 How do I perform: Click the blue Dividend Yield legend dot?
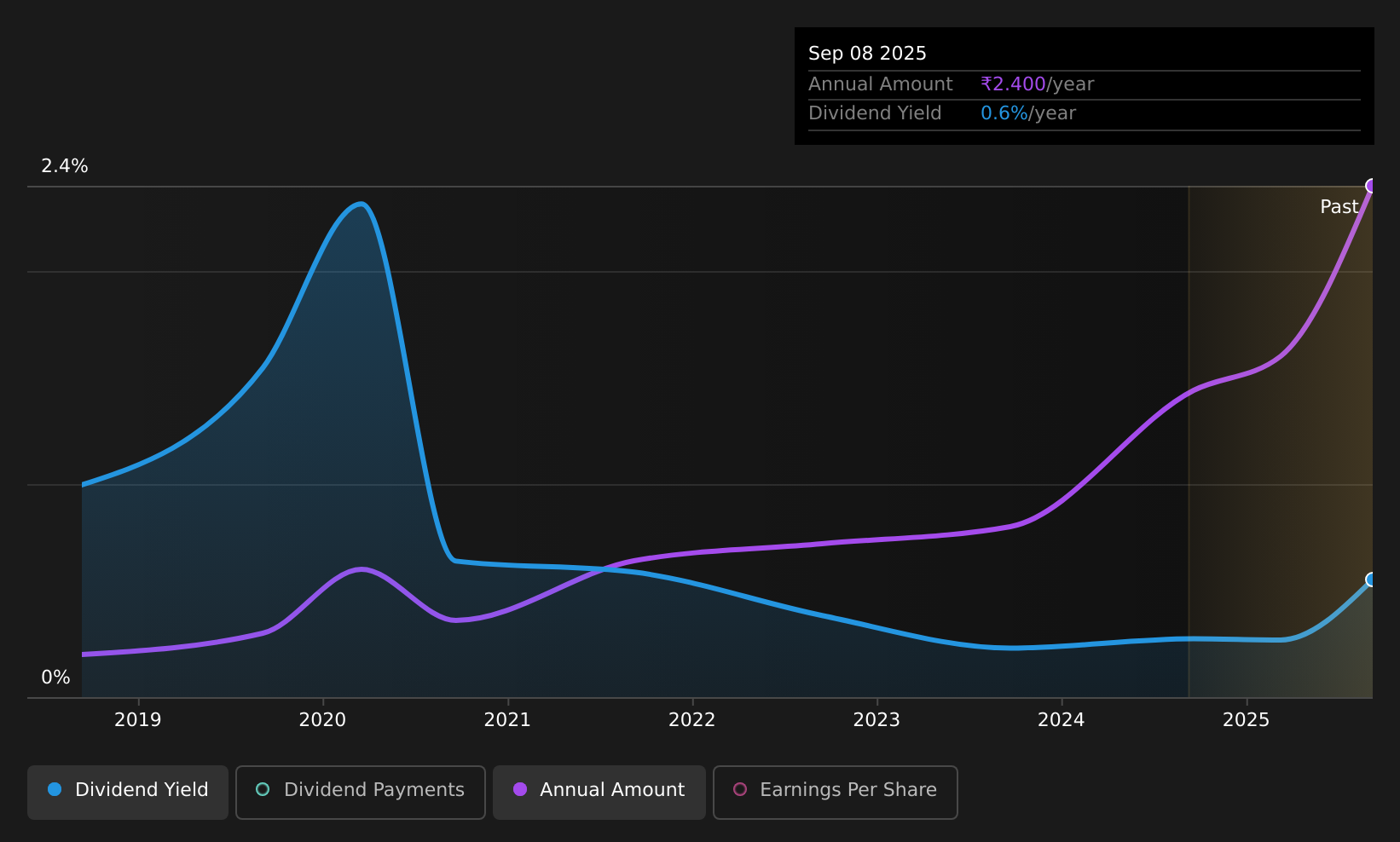(x=55, y=789)
